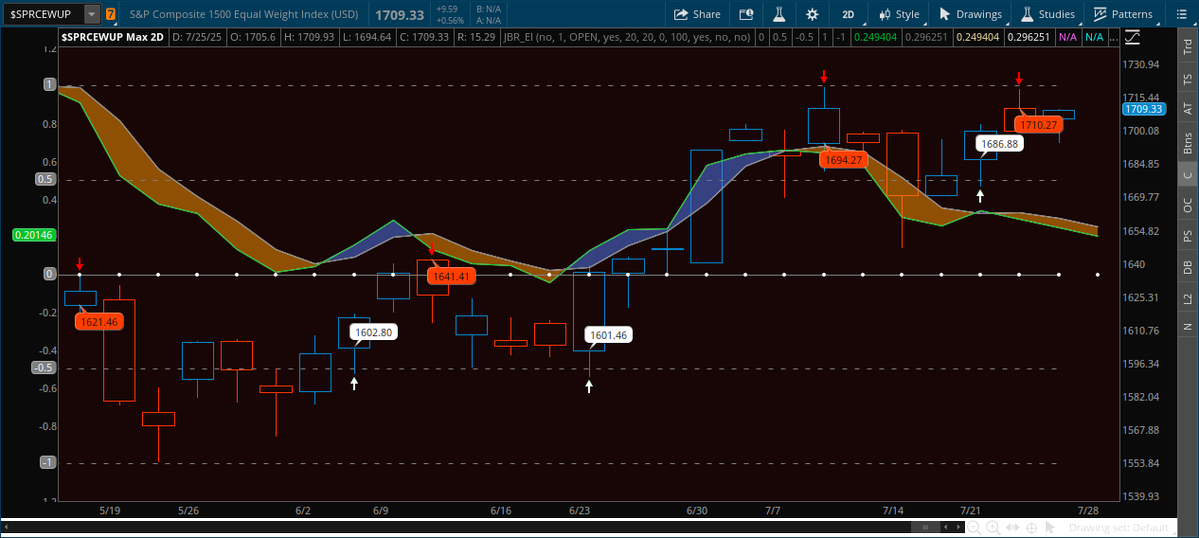This screenshot has height=538, width=1199.
Task: Click the 7/21 date on time axis
Action: [x=970, y=510]
